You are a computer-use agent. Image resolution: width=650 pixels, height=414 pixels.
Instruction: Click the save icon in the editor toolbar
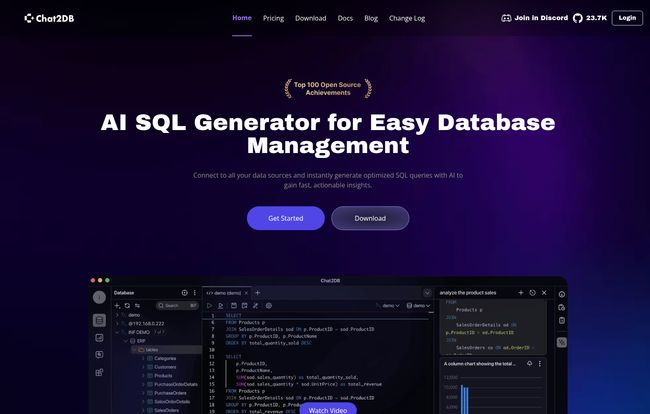(x=234, y=306)
